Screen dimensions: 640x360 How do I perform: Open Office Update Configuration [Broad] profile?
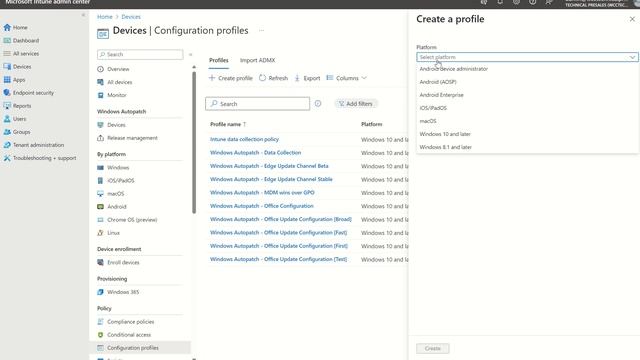[281, 219]
